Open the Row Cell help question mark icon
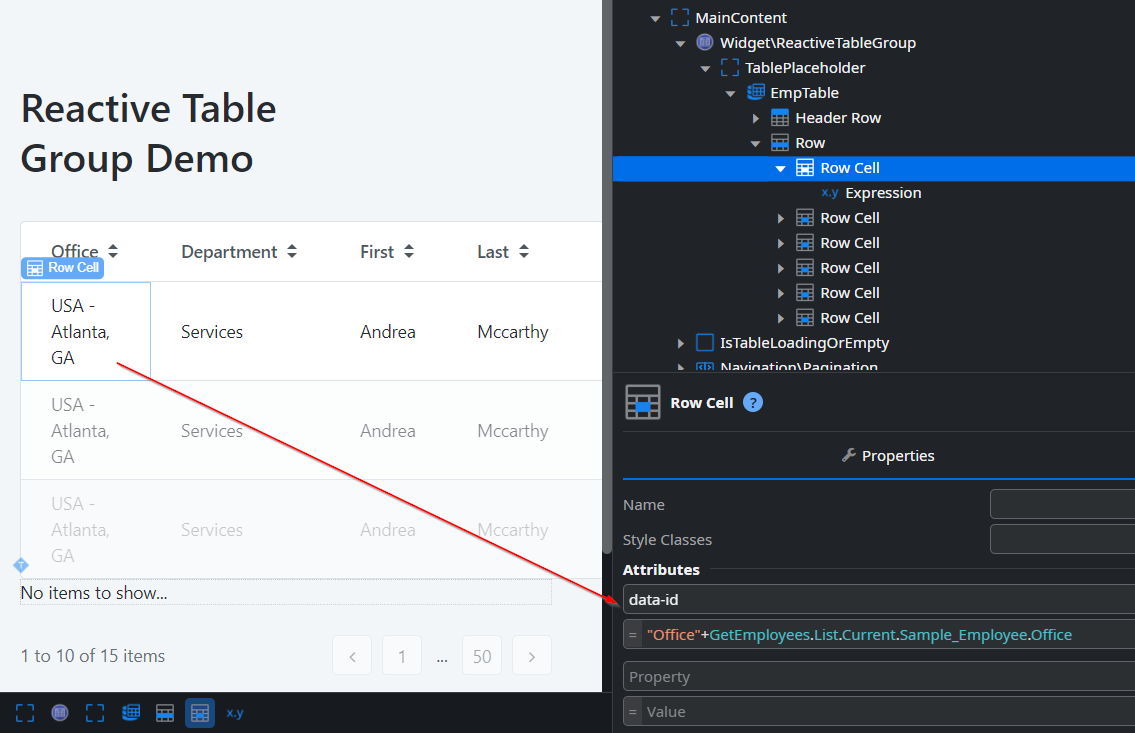Image resolution: width=1135 pixels, height=733 pixels. (751, 402)
